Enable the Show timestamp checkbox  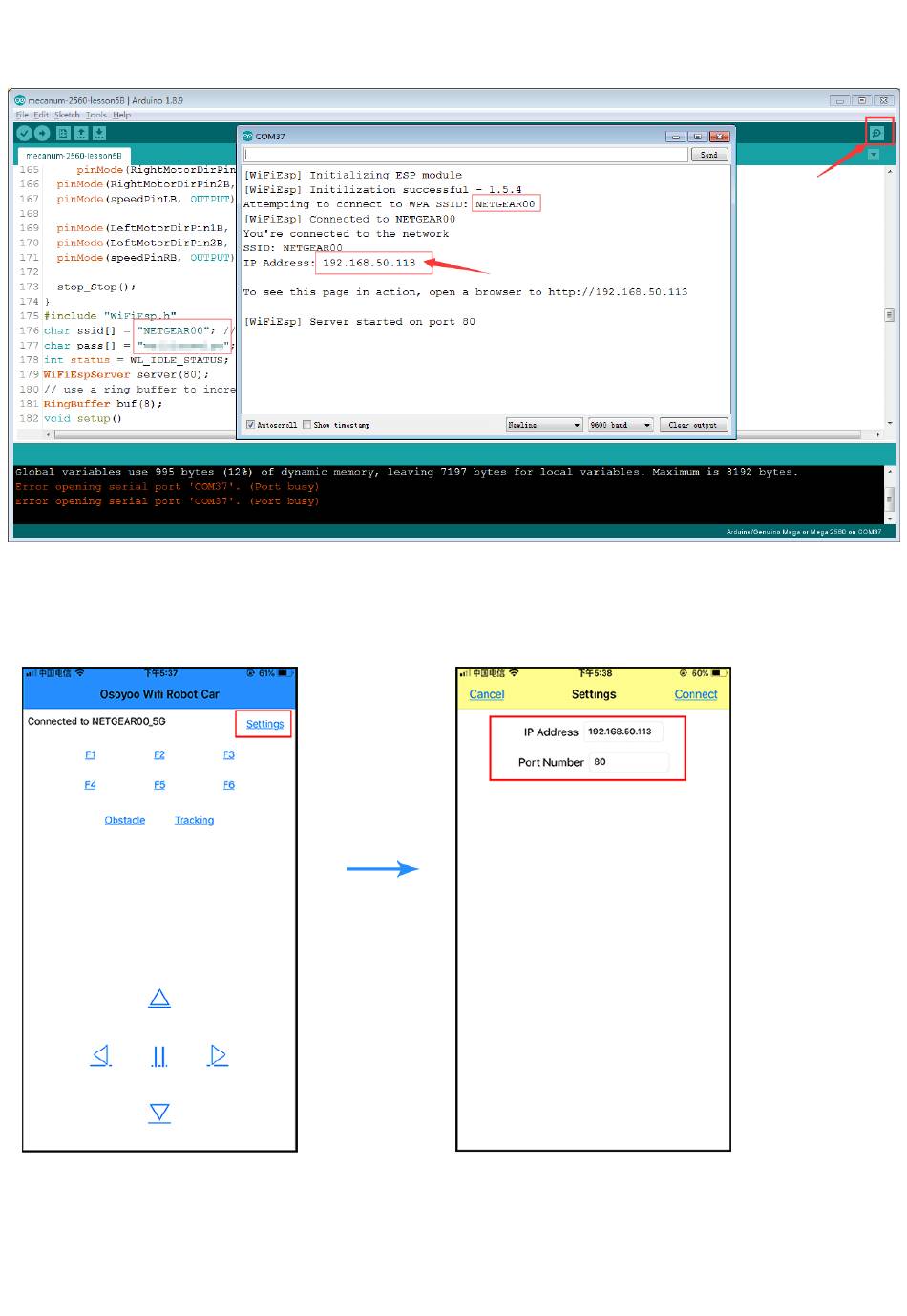306,425
